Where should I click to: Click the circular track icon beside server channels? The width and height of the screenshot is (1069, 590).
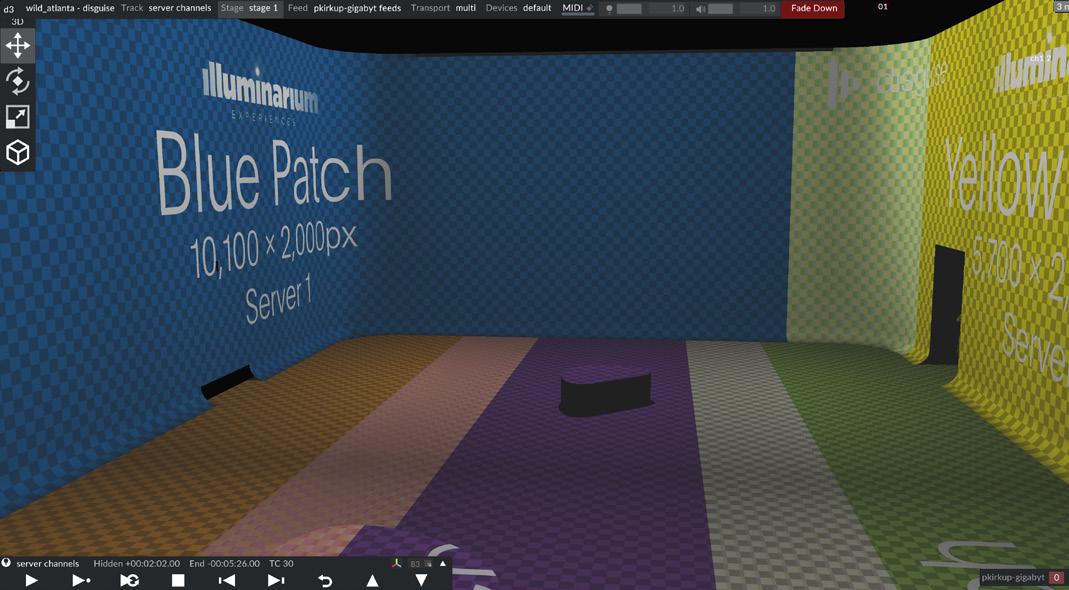[x=6, y=563]
